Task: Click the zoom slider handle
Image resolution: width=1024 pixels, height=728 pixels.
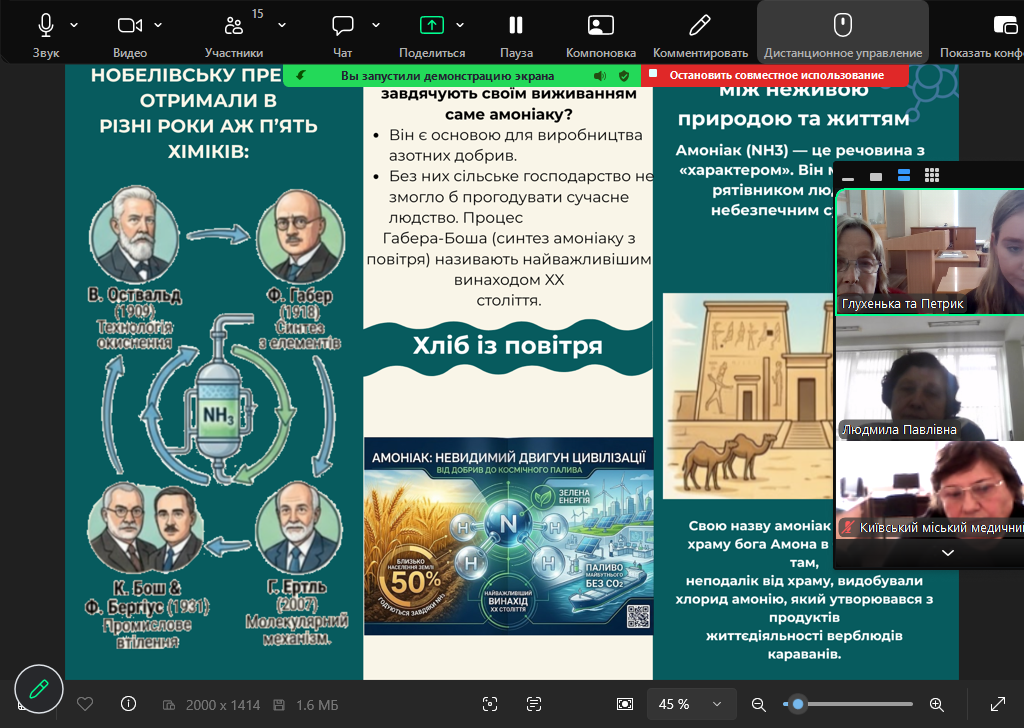Action: 797,704
